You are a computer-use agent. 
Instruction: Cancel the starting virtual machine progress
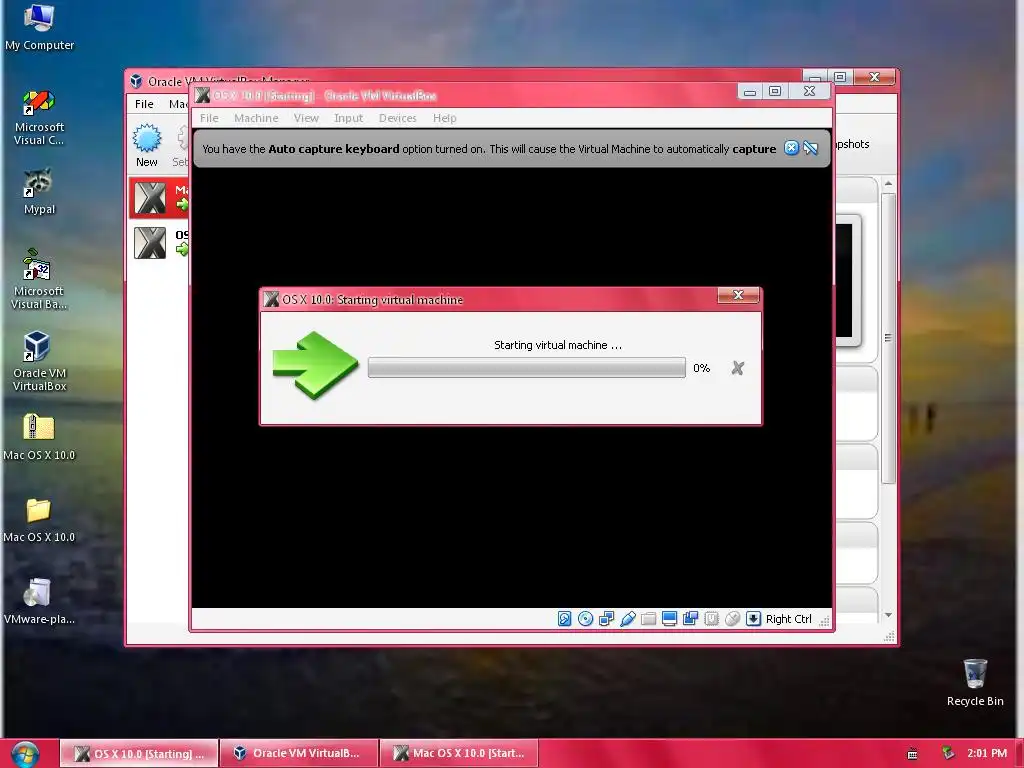(x=737, y=368)
